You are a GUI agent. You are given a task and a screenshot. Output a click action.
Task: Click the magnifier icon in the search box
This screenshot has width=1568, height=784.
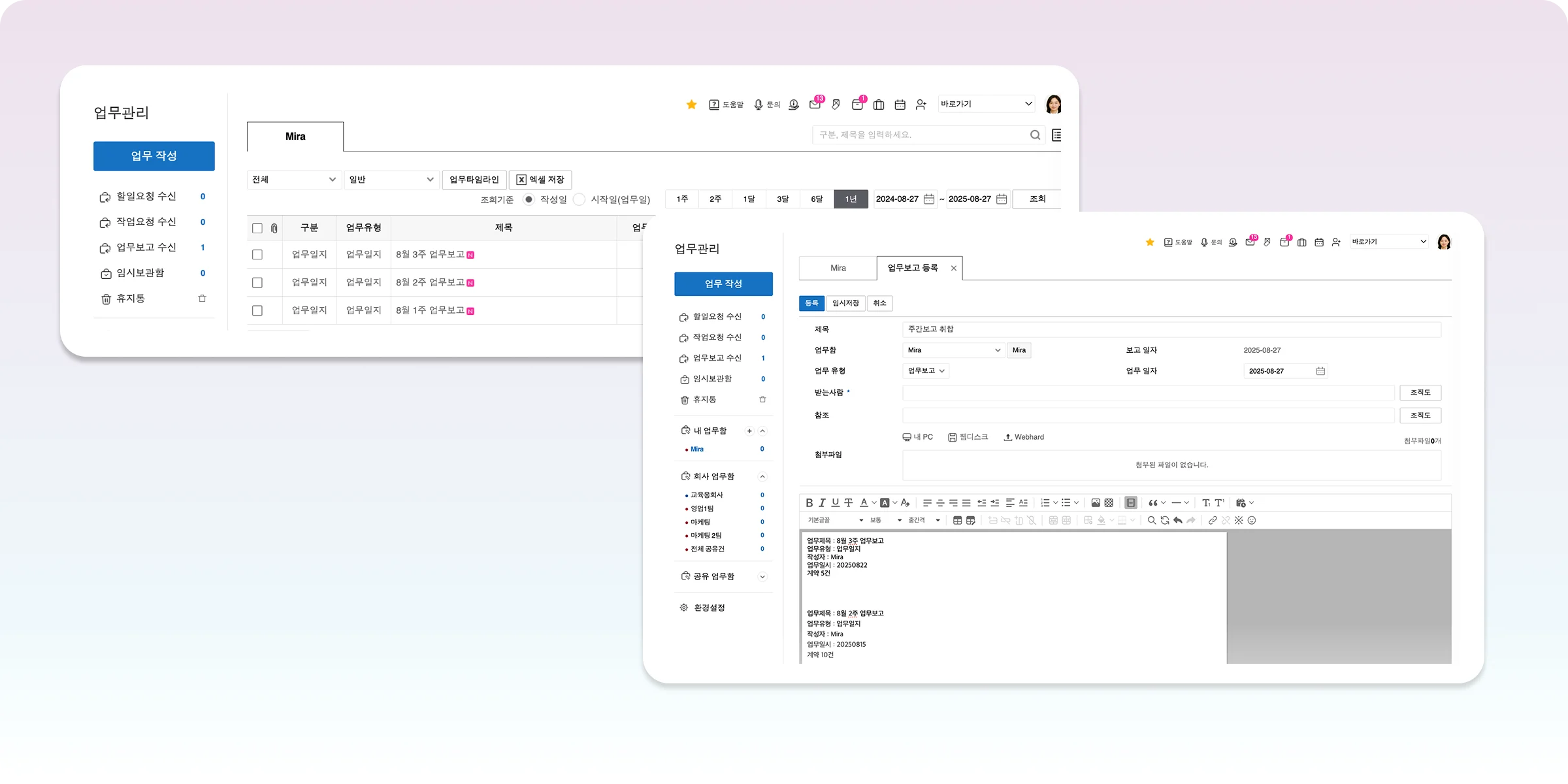click(1035, 135)
